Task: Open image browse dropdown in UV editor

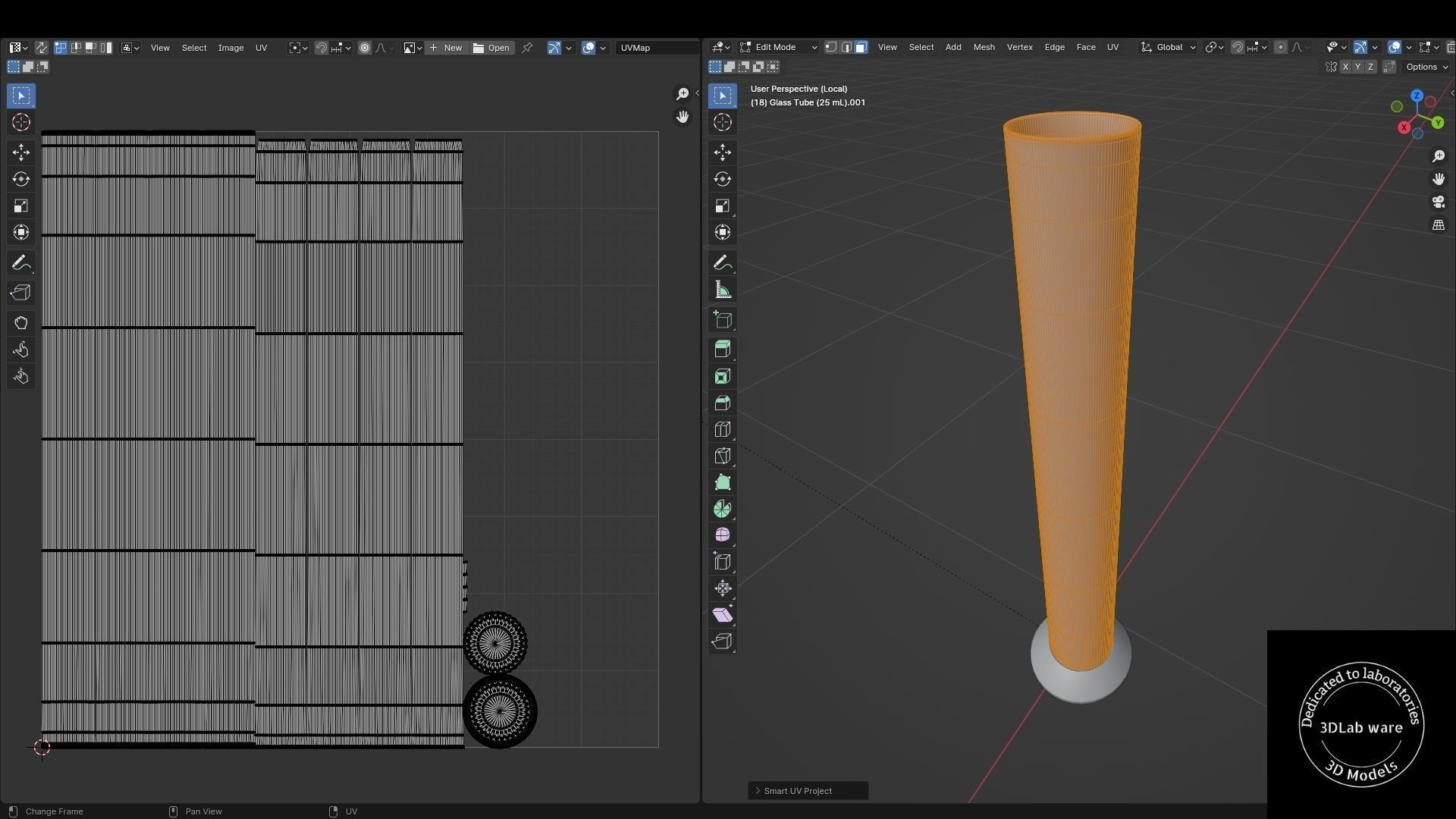Action: click(413, 48)
